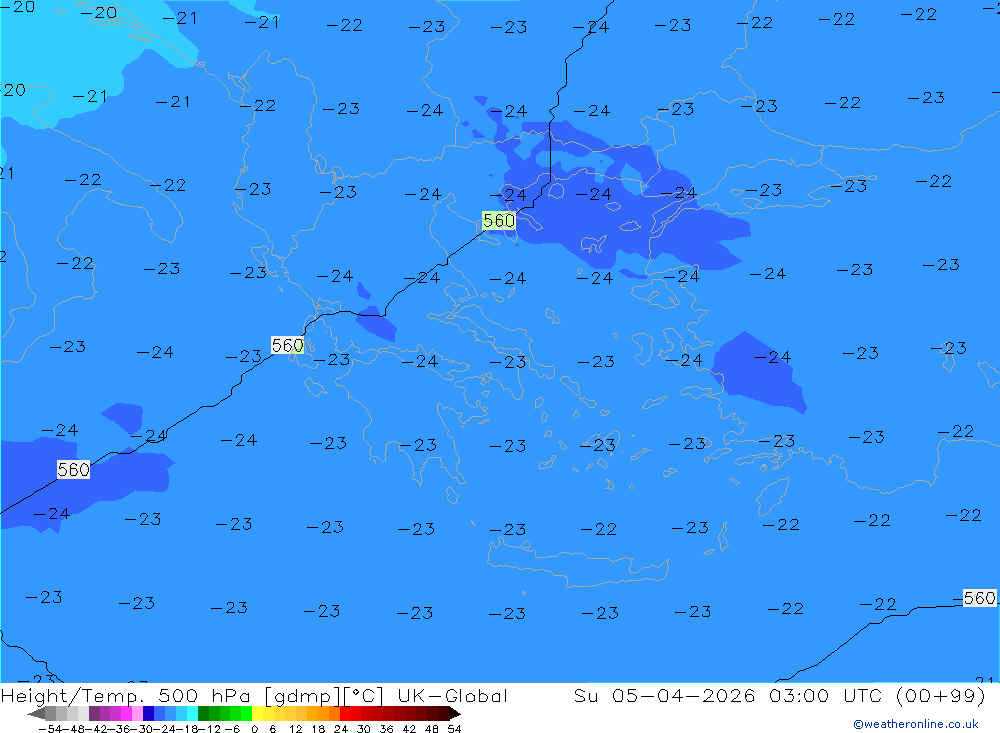The height and width of the screenshot is (733, 1000).
Task: Click the bright red swatch in the color scale
Action: pos(345,713)
